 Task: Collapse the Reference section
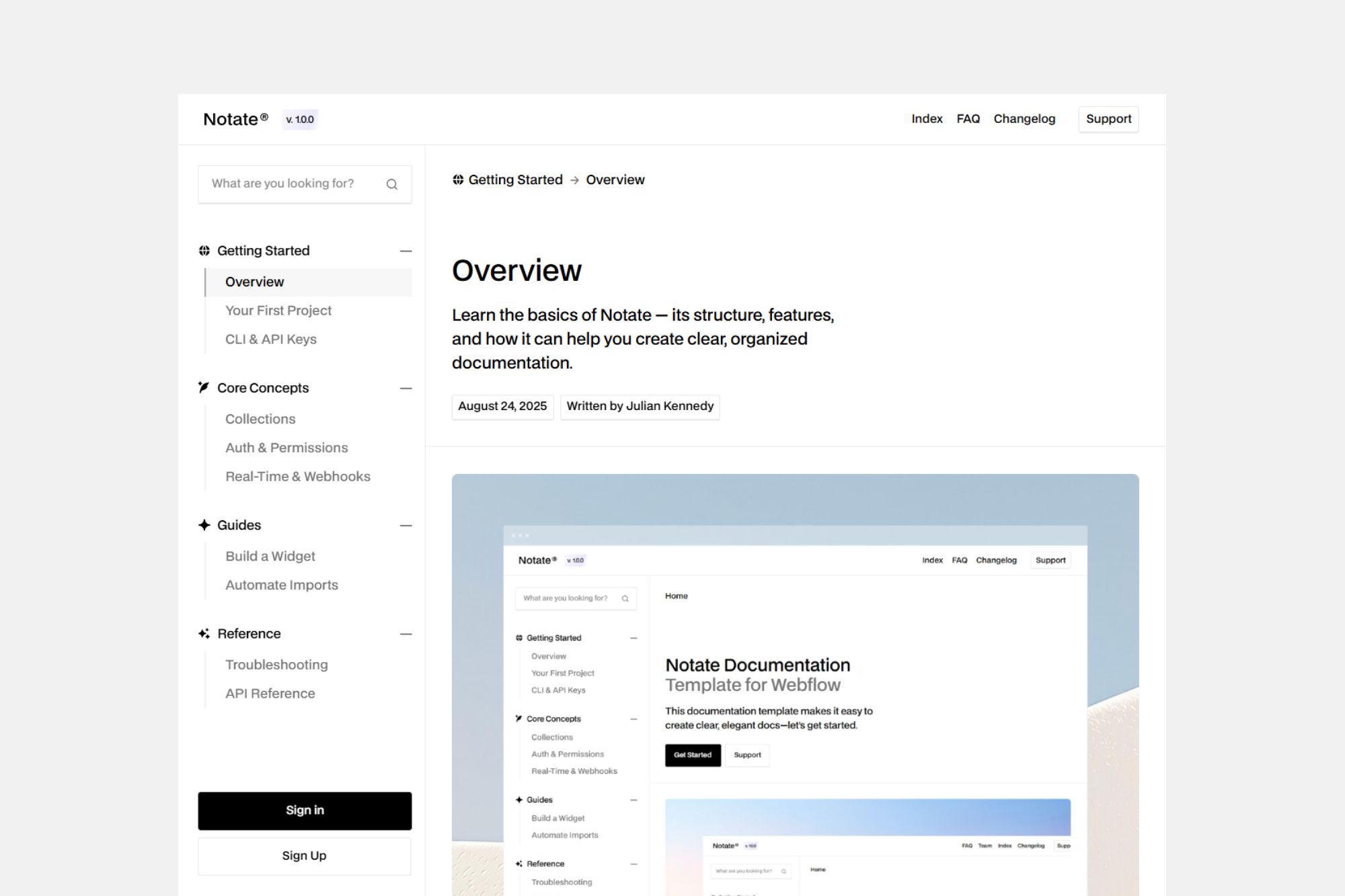click(406, 634)
